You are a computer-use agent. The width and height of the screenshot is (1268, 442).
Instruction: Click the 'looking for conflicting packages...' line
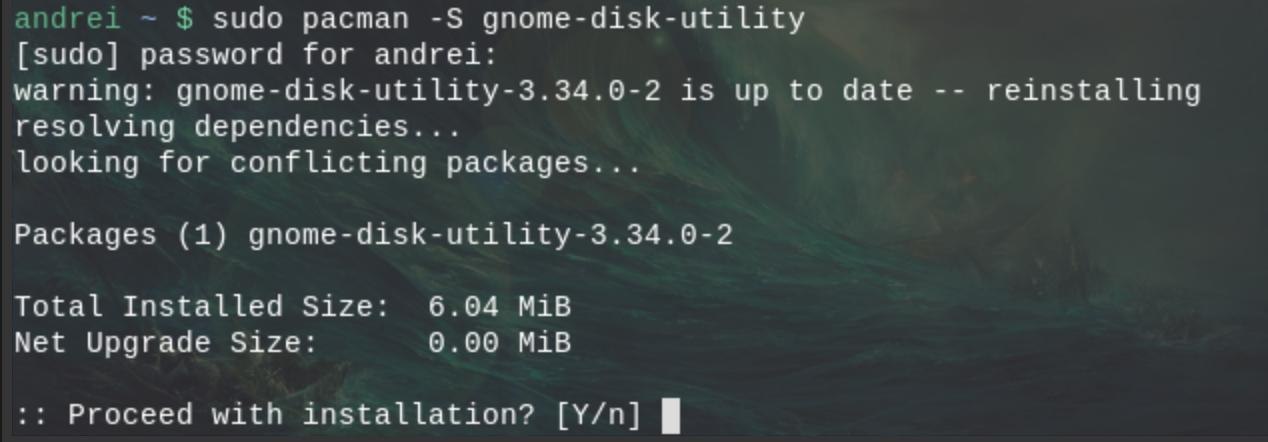(328, 163)
